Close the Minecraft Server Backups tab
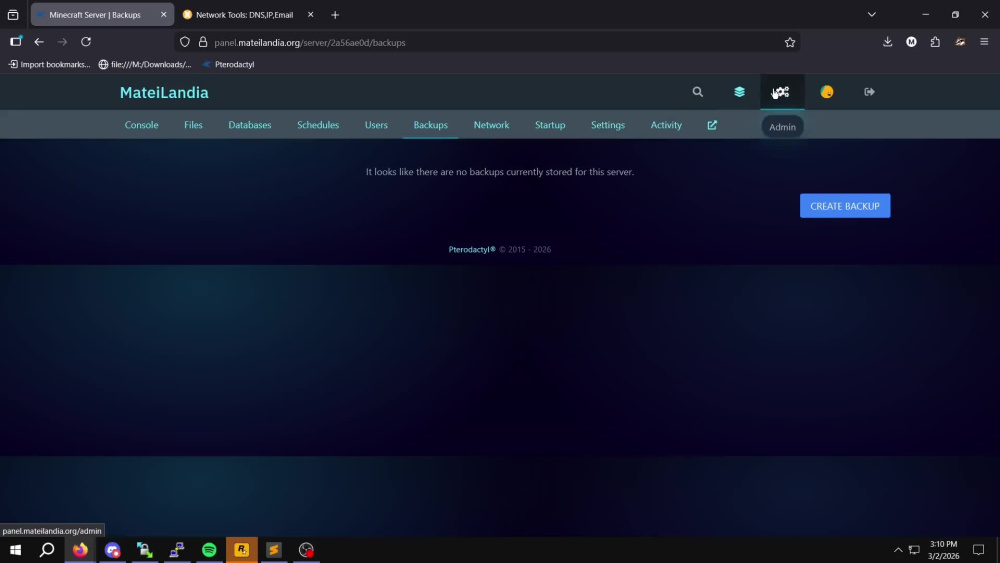 click(x=163, y=15)
